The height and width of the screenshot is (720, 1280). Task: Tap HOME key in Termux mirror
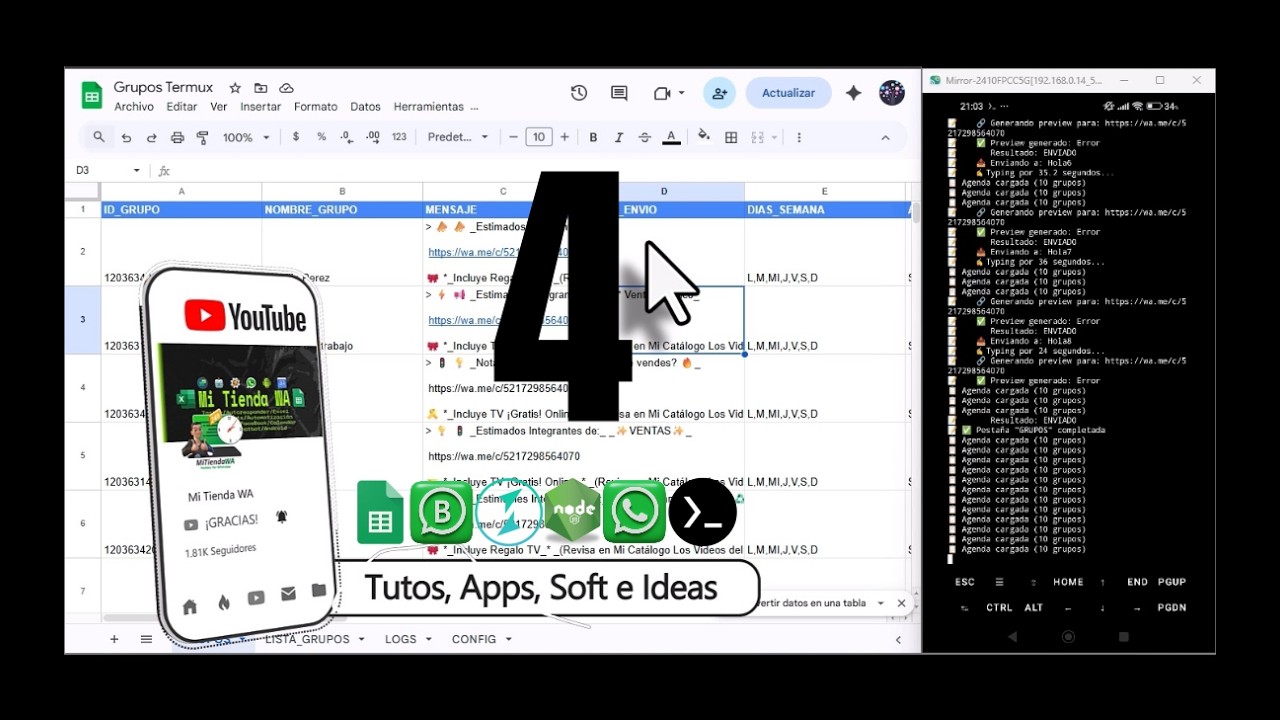pos(1068,582)
